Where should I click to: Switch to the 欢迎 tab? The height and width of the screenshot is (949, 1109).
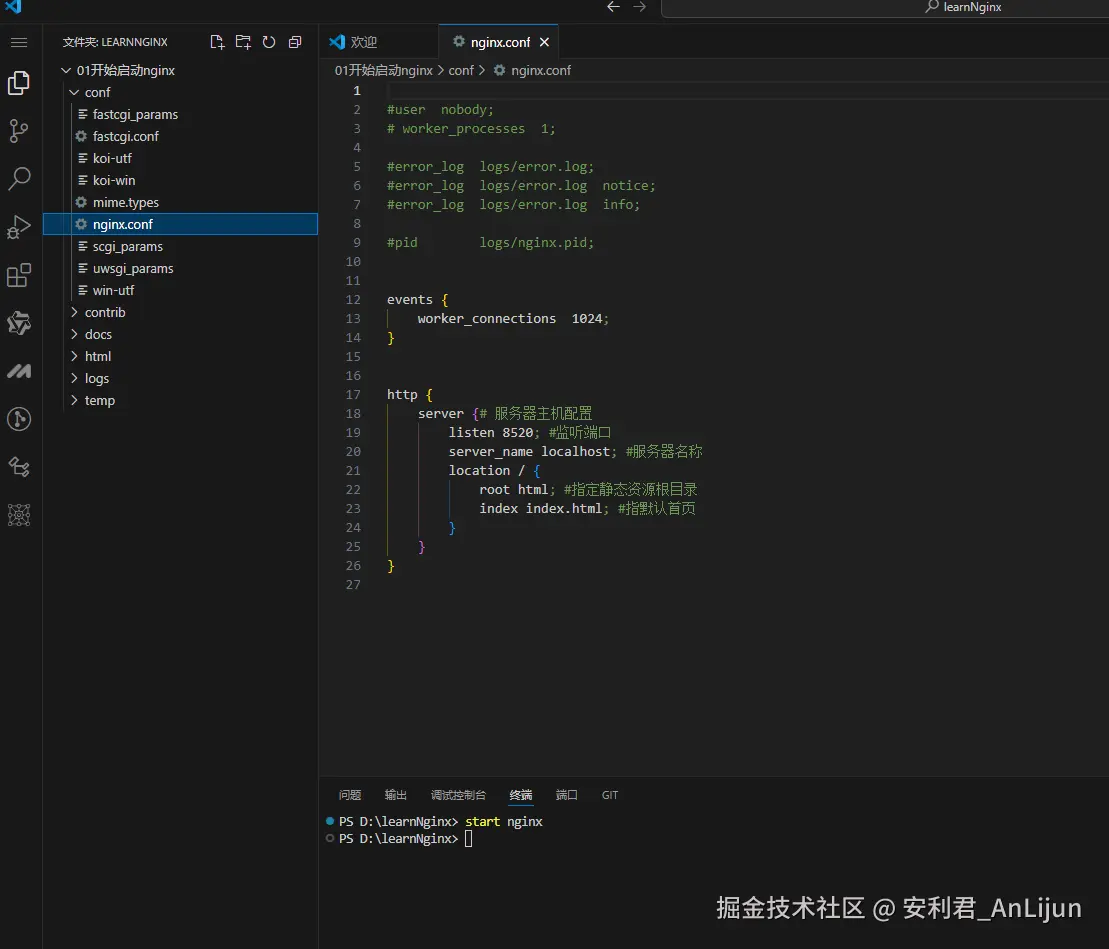354,42
